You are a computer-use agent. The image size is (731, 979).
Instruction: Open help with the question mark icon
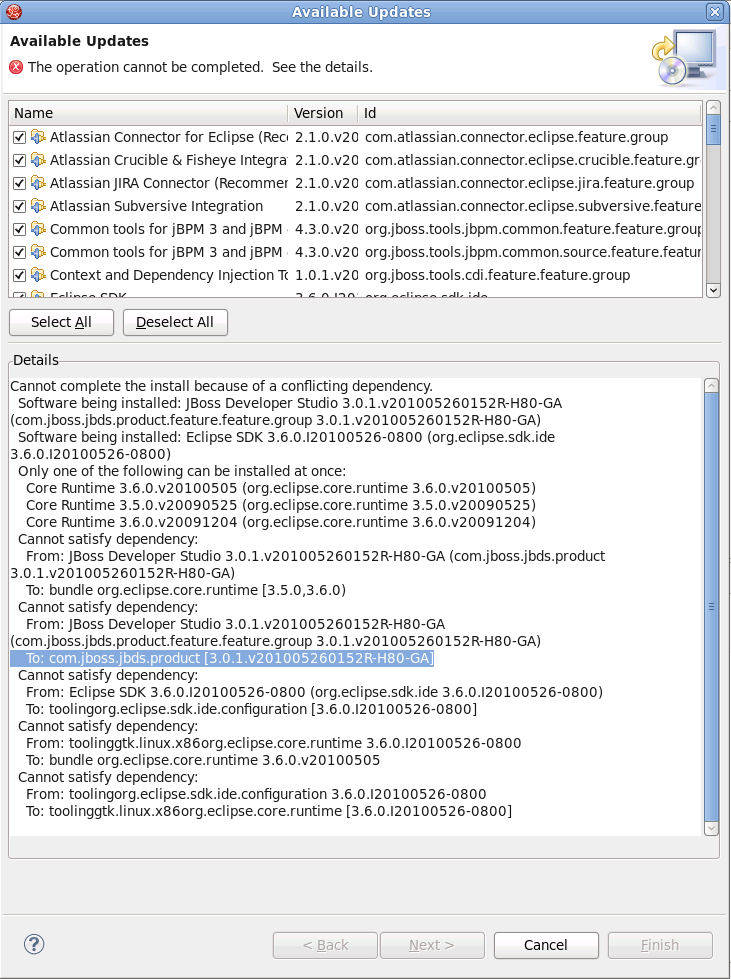coord(34,944)
